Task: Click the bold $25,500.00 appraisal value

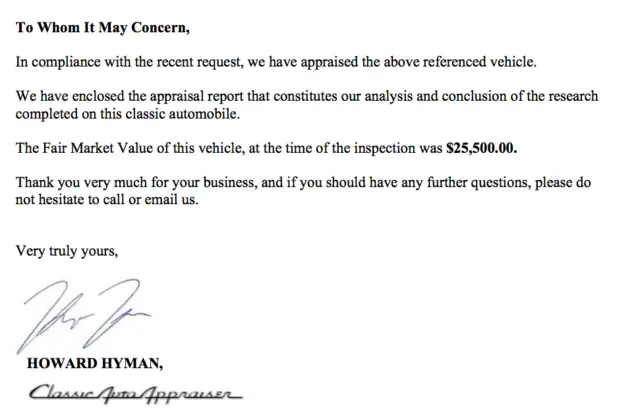Action: 482,148
